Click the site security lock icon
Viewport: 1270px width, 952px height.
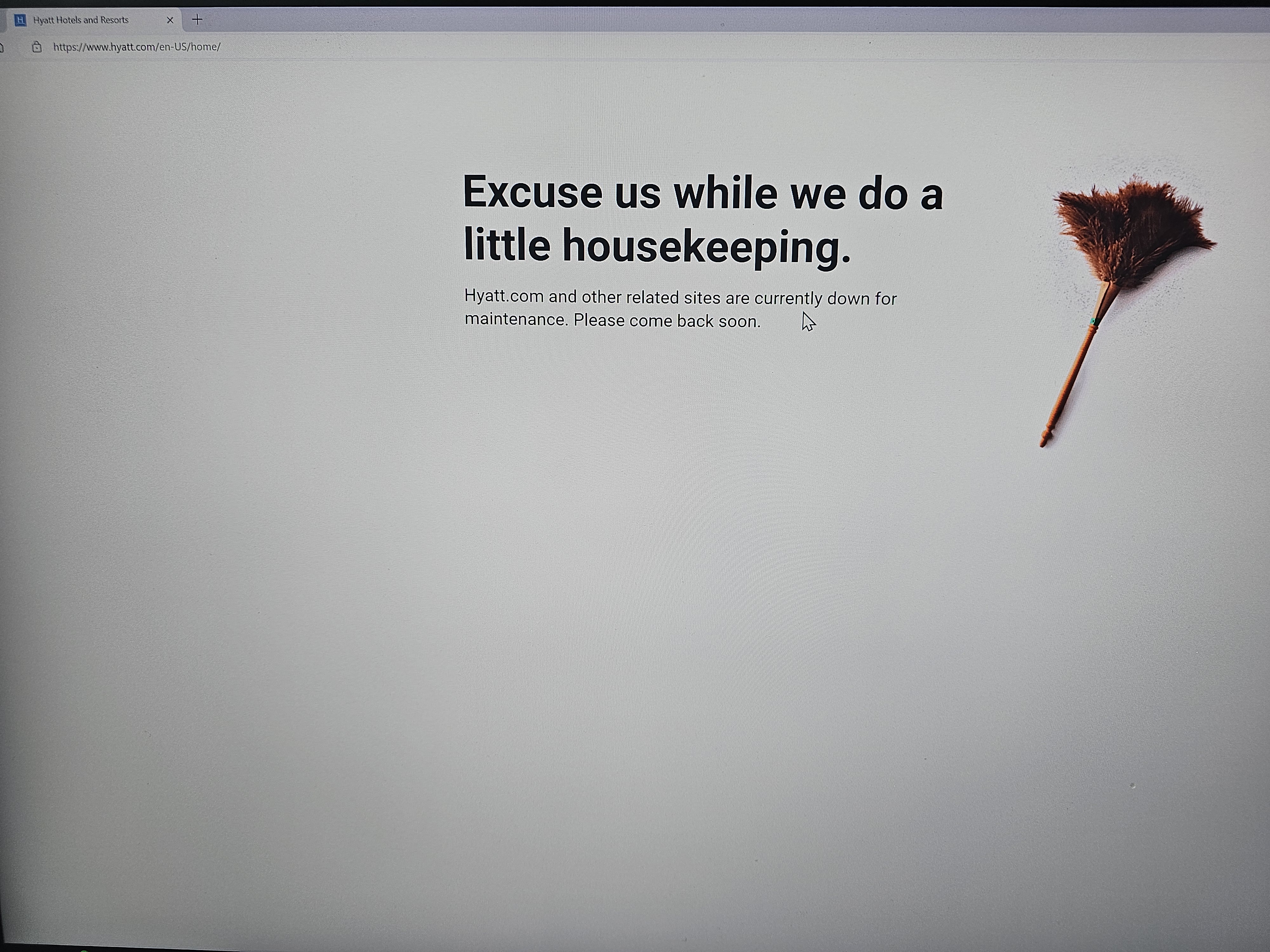(37, 47)
